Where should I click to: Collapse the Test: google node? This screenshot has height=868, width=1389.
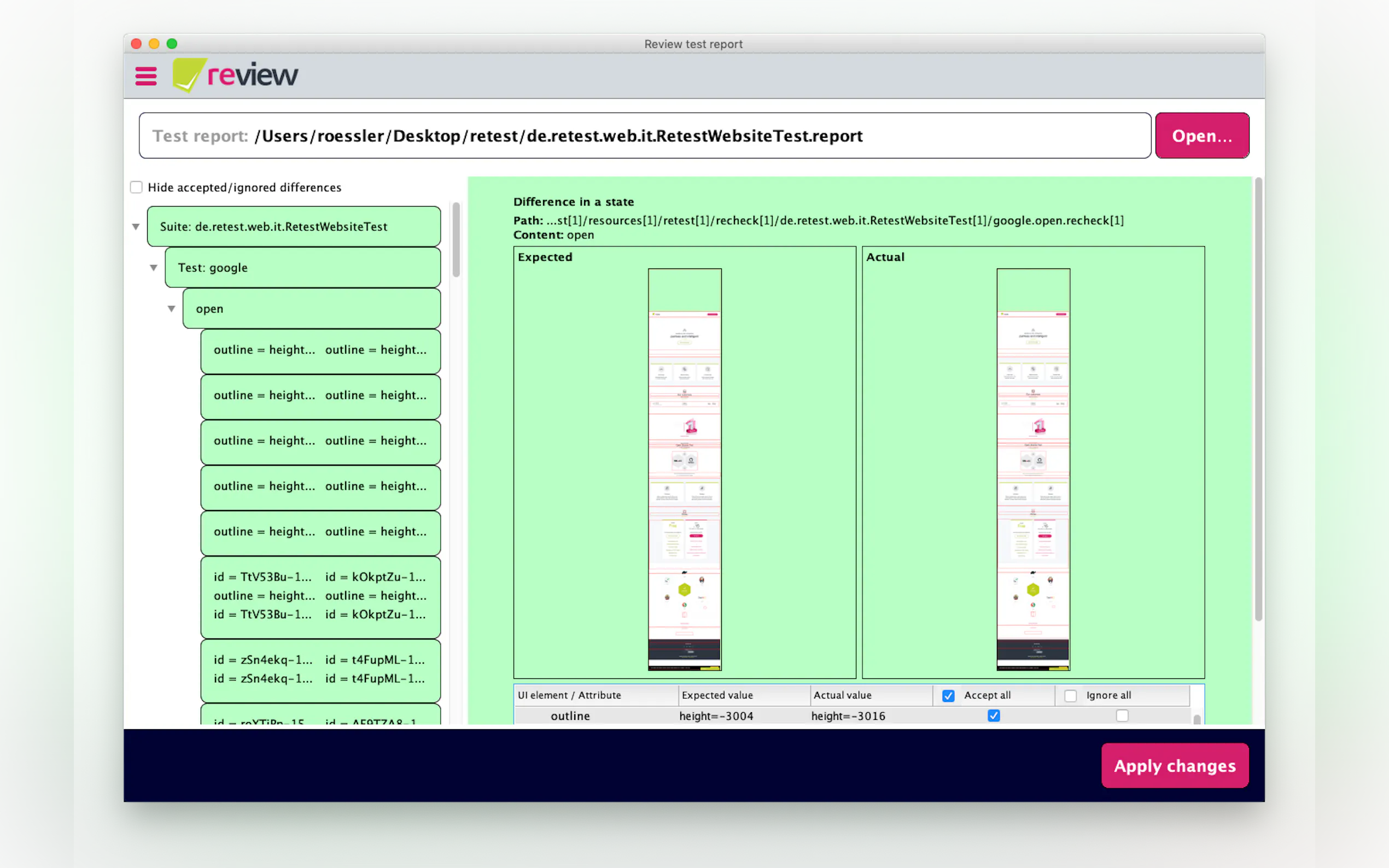pos(154,268)
